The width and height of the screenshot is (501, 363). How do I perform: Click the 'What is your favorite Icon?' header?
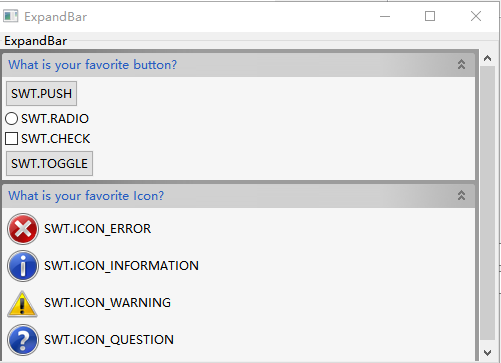click(x=86, y=196)
